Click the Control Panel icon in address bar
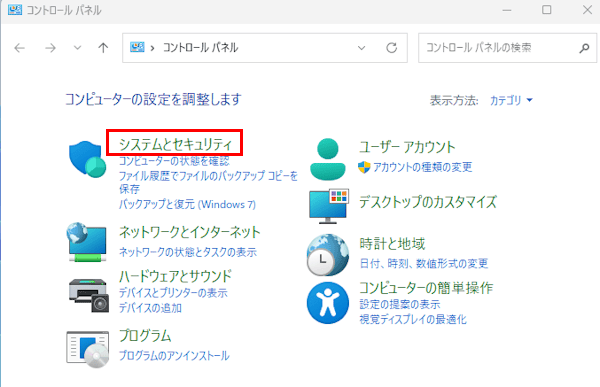The width and height of the screenshot is (600, 387). (x=137, y=47)
